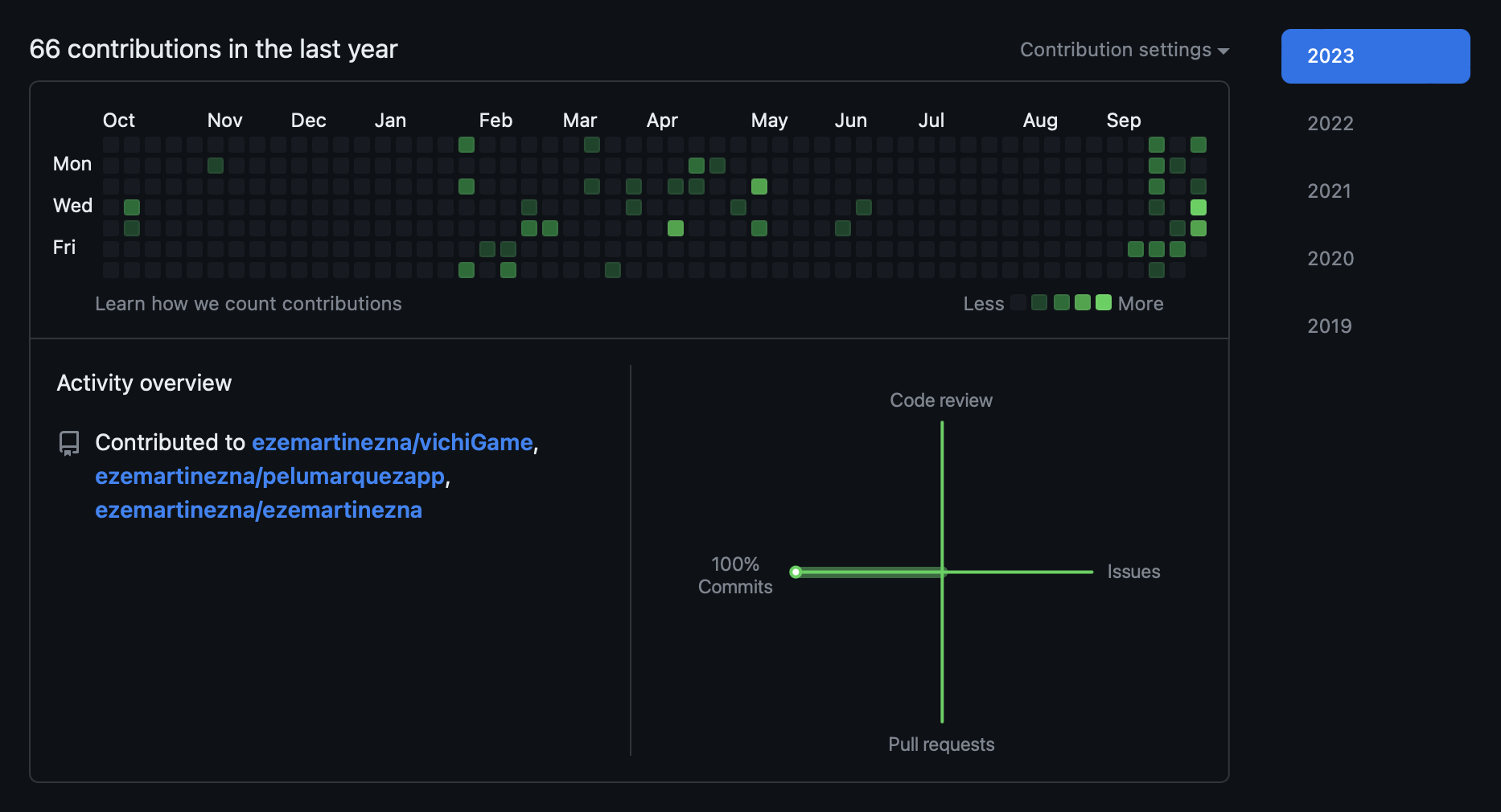Select the 2021 year filter
This screenshot has width=1501, height=812.
(x=1330, y=191)
